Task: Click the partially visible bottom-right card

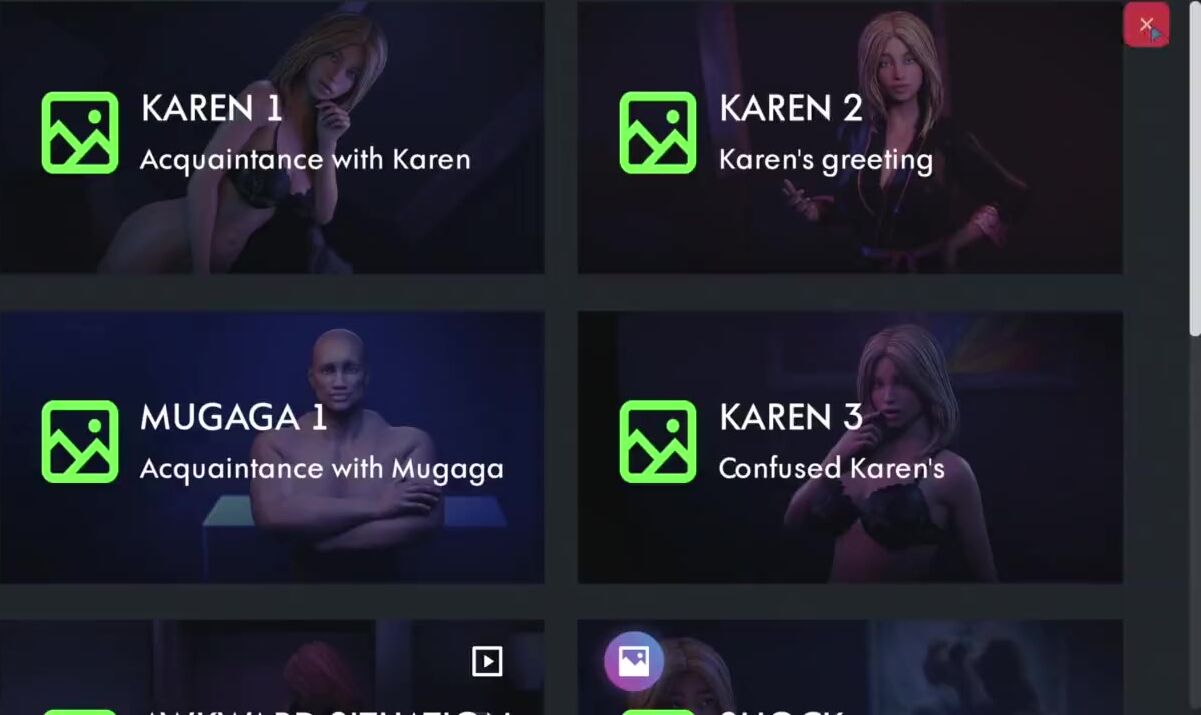Action: 850,668
